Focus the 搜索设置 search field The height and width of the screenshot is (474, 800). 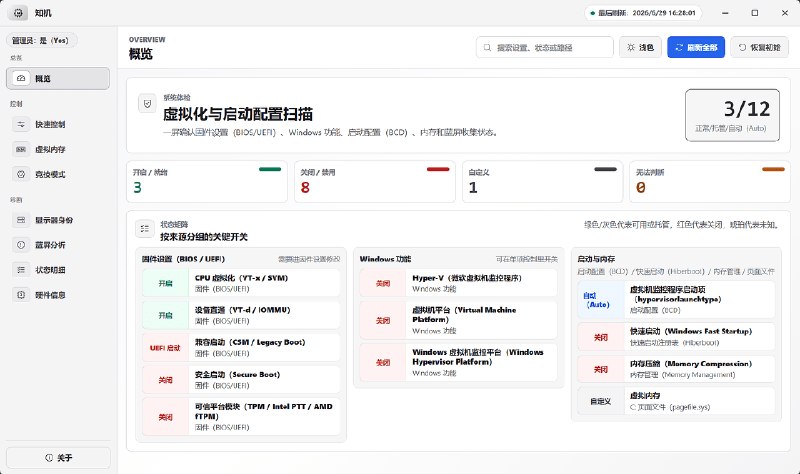click(544, 47)
